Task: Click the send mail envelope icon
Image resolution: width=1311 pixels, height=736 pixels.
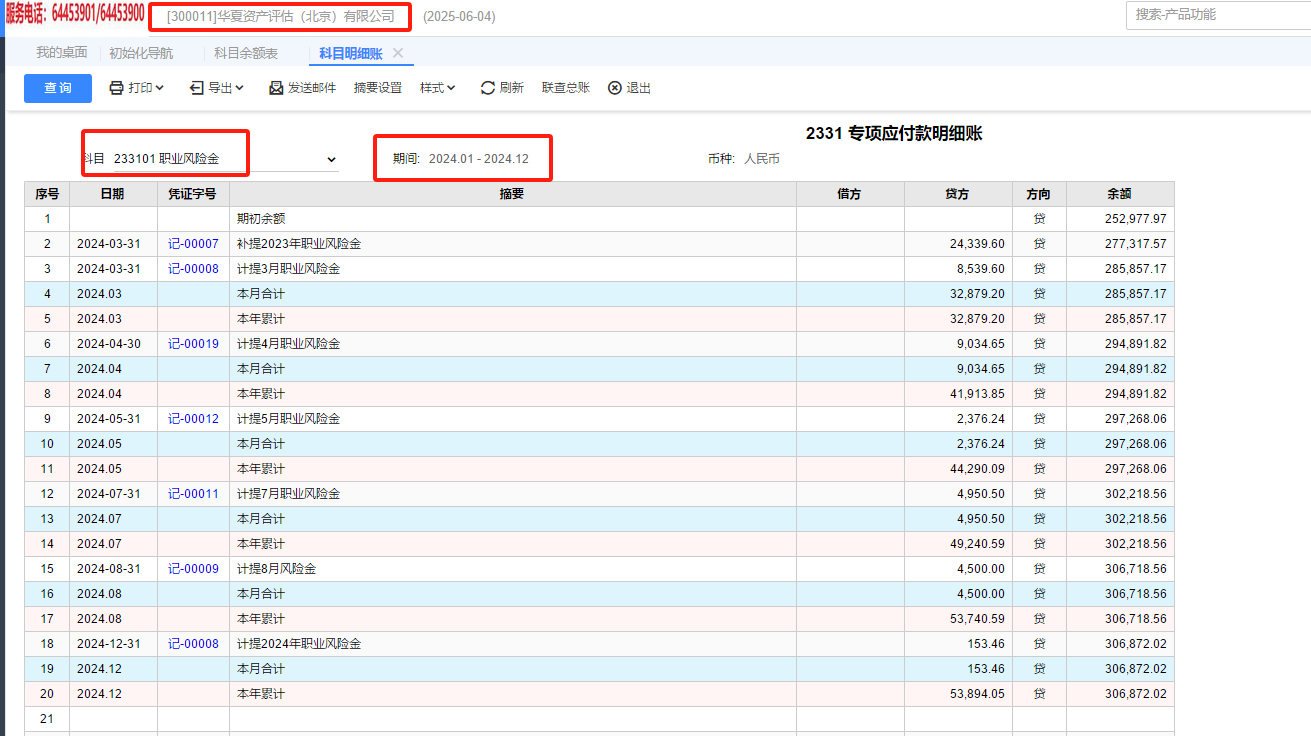Action: pos(276,88)
